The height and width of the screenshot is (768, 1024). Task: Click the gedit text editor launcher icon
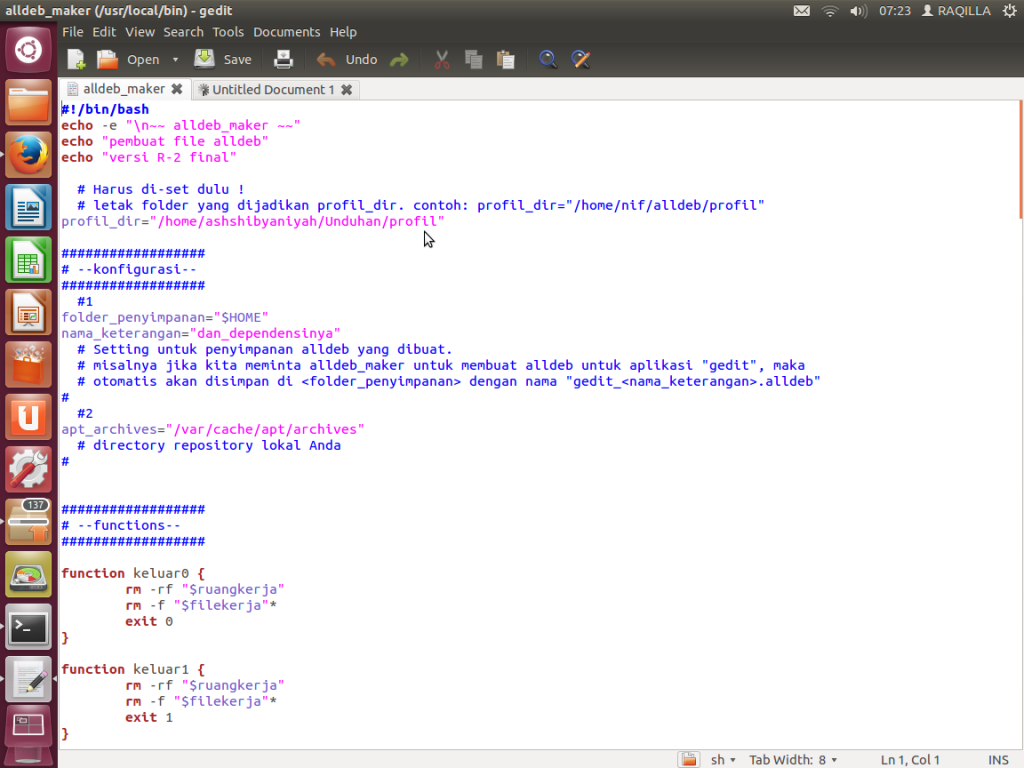(28, 679)
